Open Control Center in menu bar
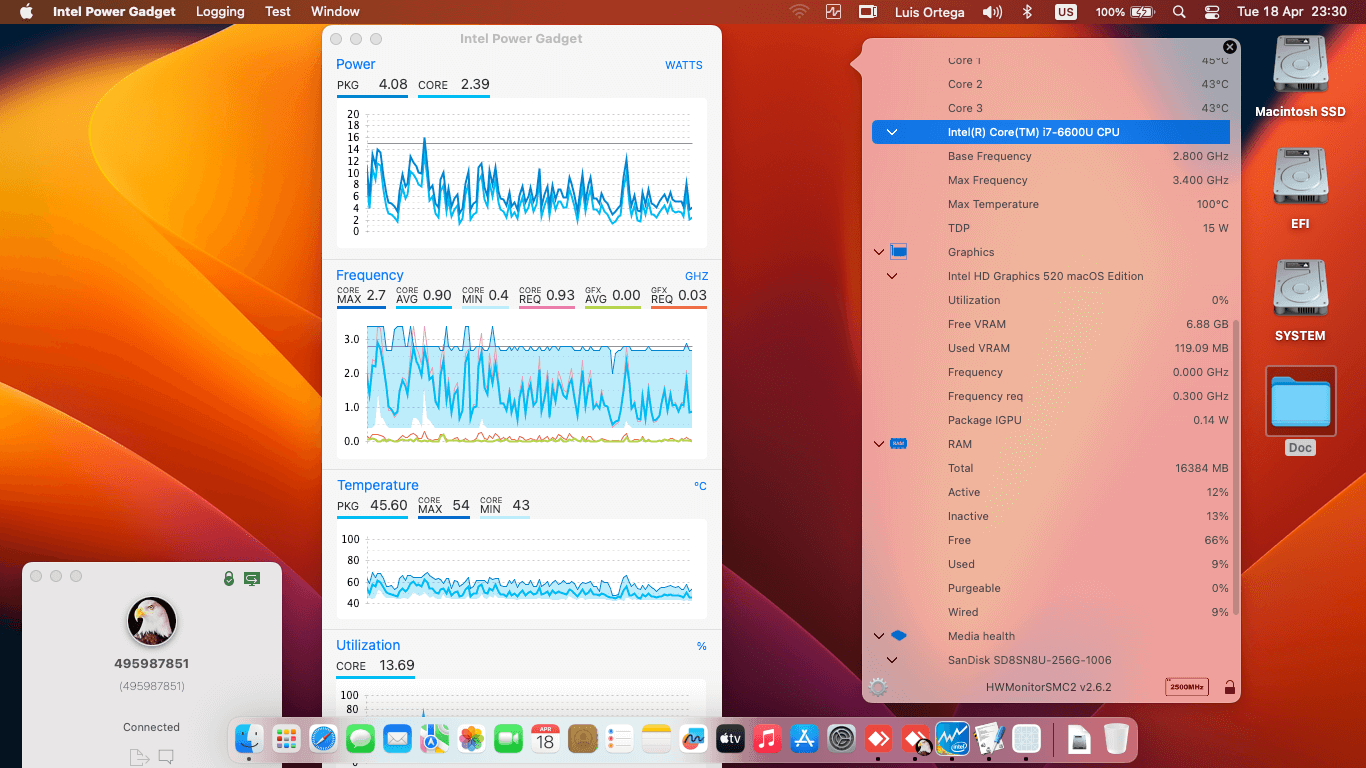Screen dimensions: 1366x768 1212,12
